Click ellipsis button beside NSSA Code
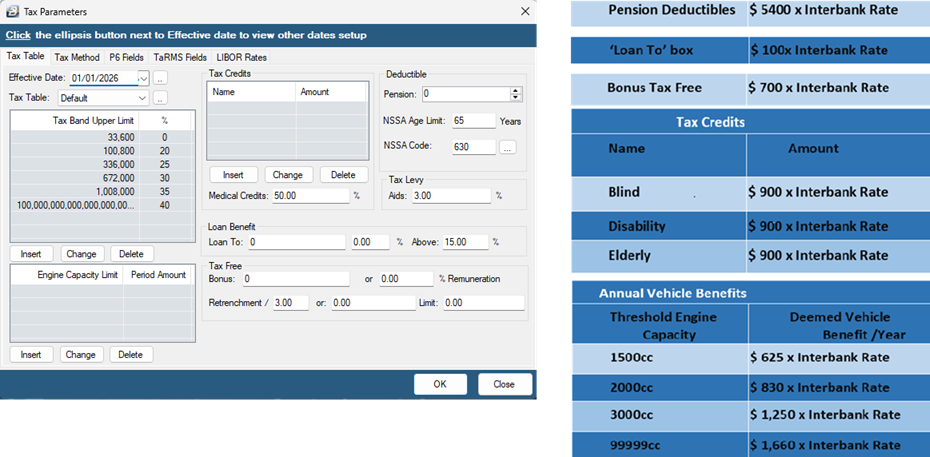This screenshot has width=930, height=457. tap(508, 147)
